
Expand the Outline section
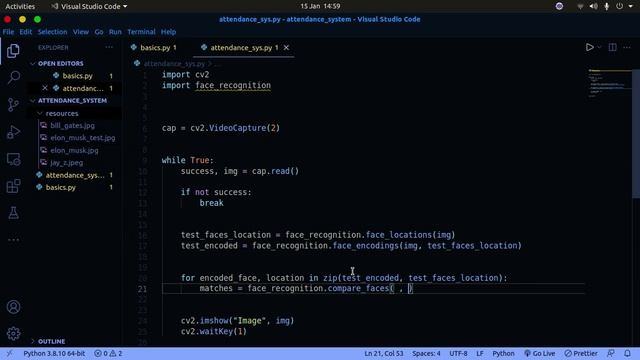(x=51, y=341)
